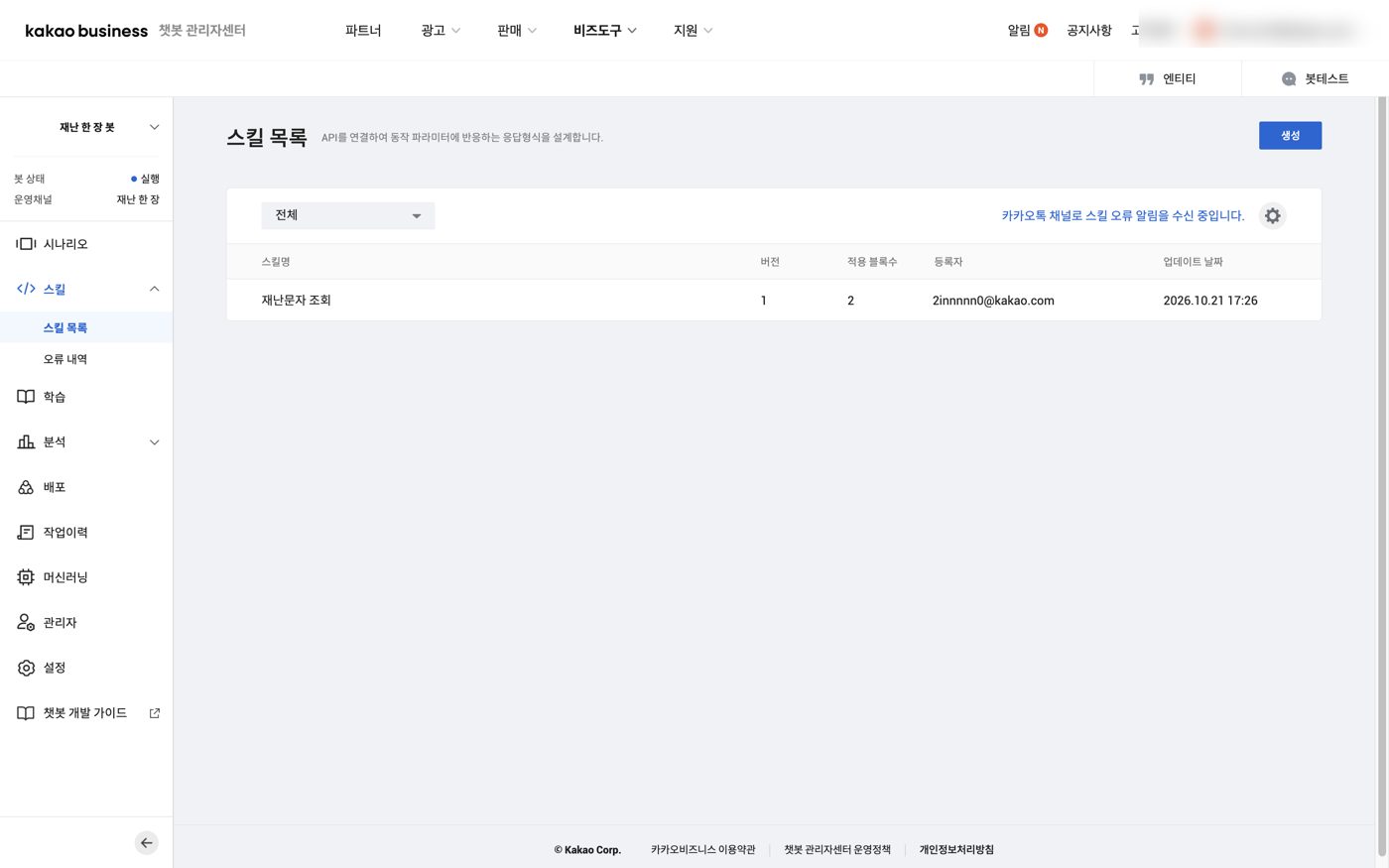Open 개인정보처리방침 footer link
This screenshot has width=1389, height=868.
956,850
